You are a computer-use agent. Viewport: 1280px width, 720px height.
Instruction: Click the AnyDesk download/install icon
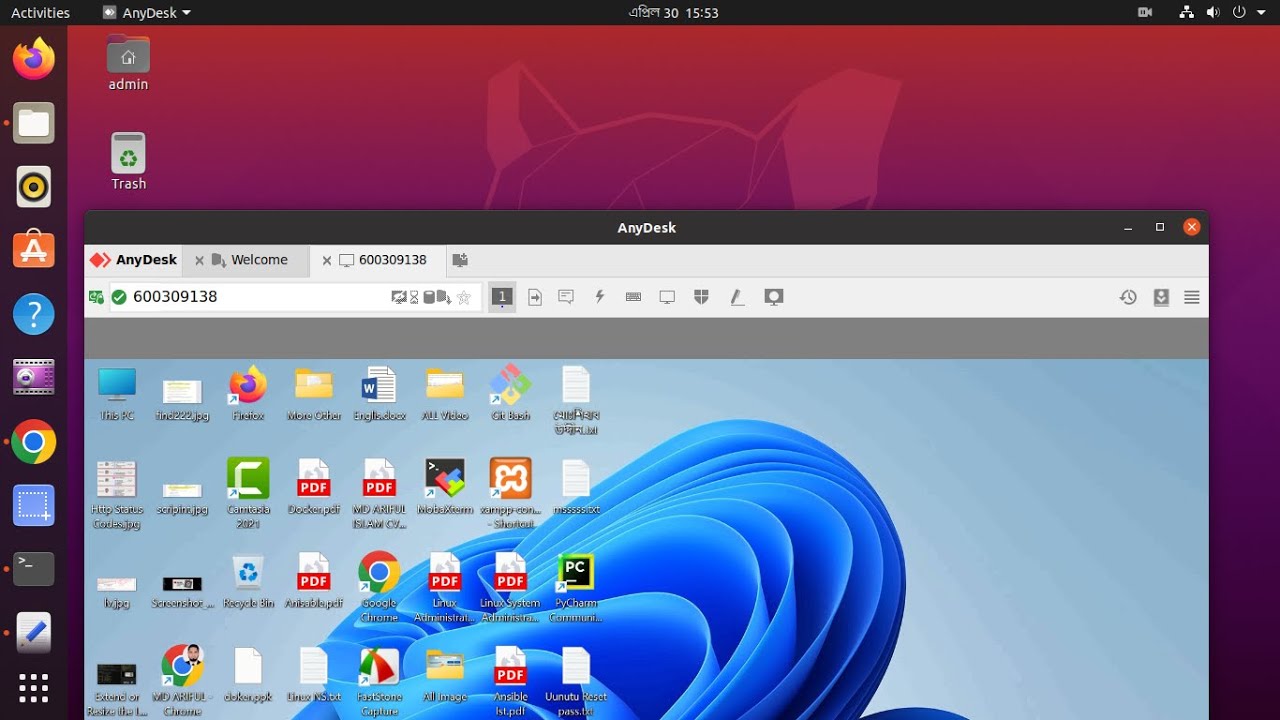[1161, 297]
